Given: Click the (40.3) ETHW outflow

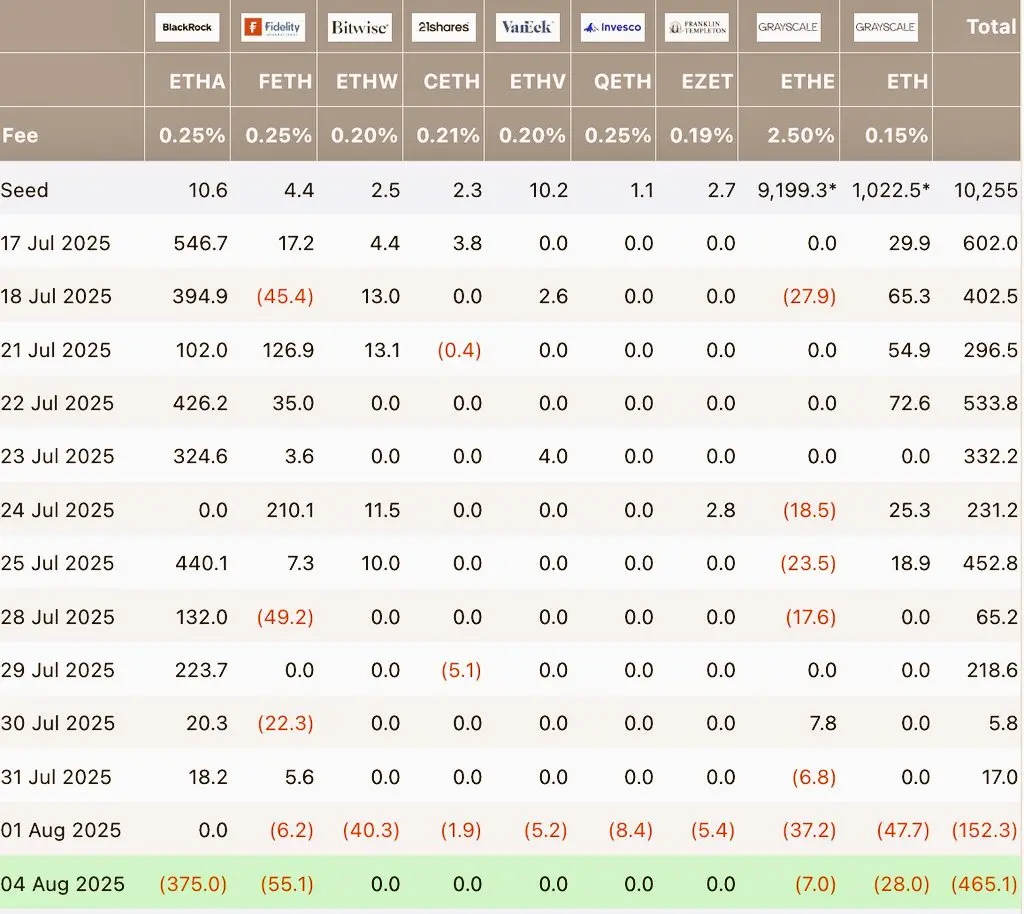Looking at the screenshot, I should pos(371,830).
